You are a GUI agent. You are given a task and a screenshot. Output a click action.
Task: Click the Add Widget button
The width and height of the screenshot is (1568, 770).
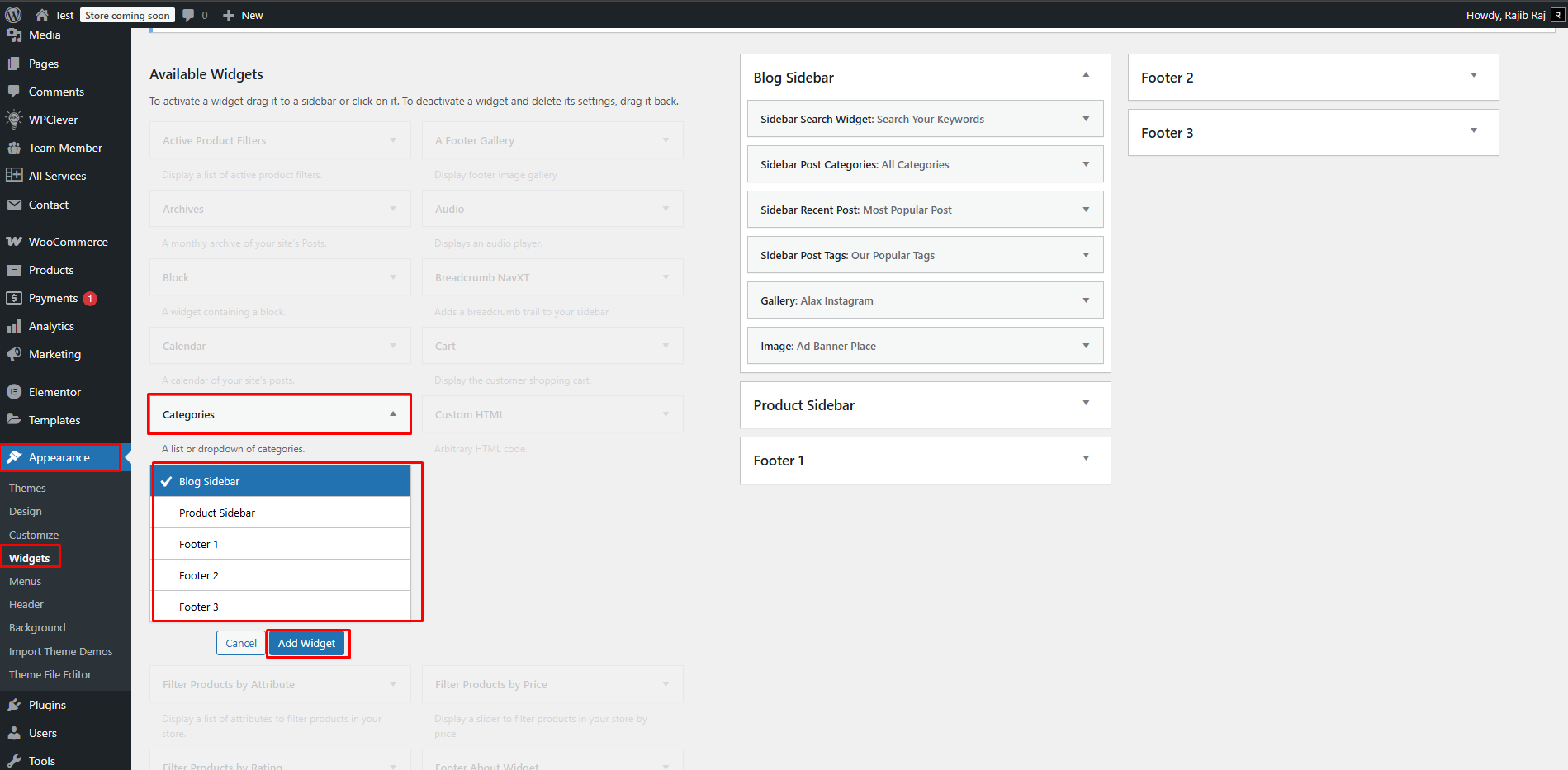pos(306,643)
